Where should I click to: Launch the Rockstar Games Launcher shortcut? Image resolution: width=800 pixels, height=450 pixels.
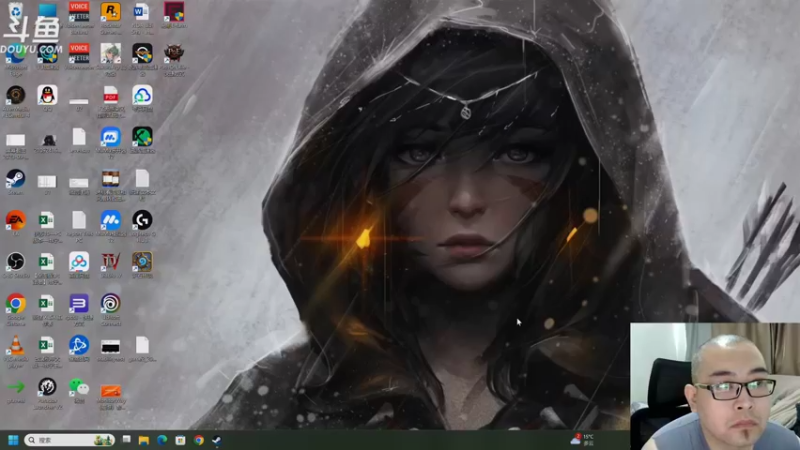(x=110, y=11)
